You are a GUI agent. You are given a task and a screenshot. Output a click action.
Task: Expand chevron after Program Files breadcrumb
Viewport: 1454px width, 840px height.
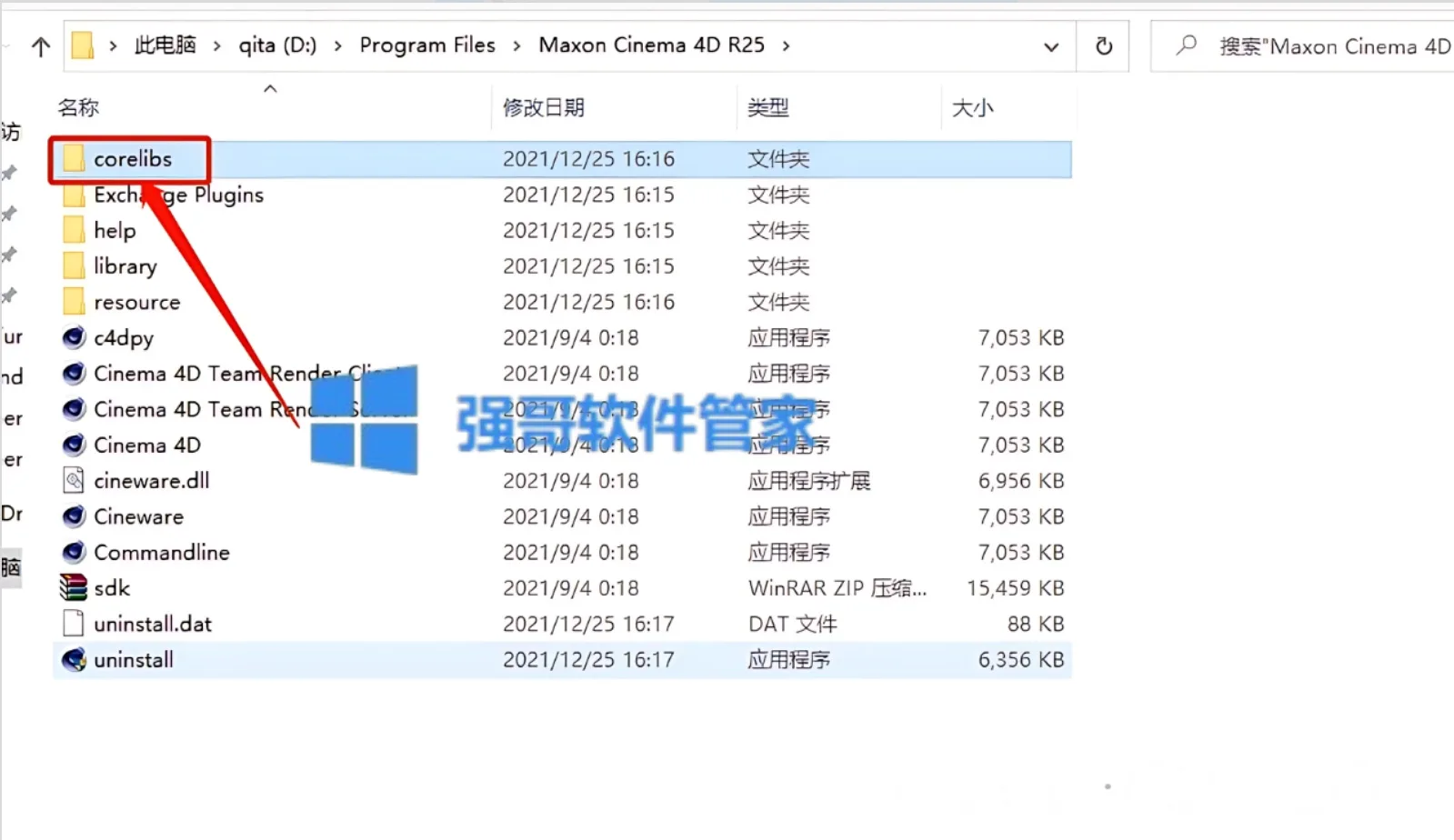pyautogui.click(x=516, y=46)
